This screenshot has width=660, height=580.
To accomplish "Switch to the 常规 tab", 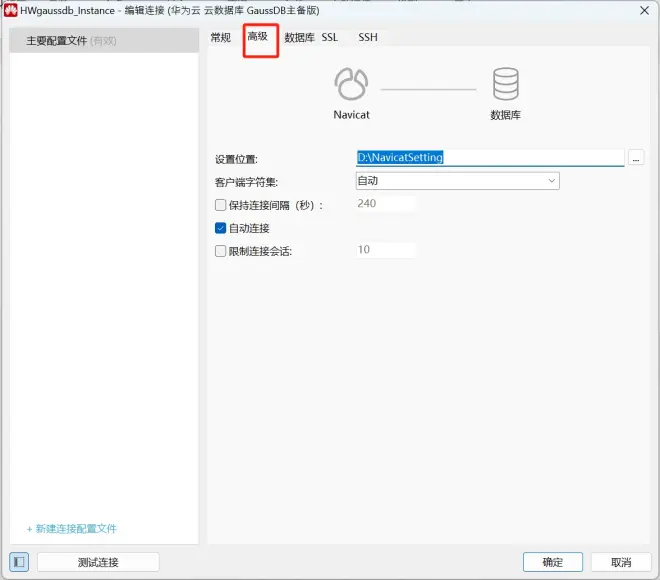I will click(x=221, y=37).
